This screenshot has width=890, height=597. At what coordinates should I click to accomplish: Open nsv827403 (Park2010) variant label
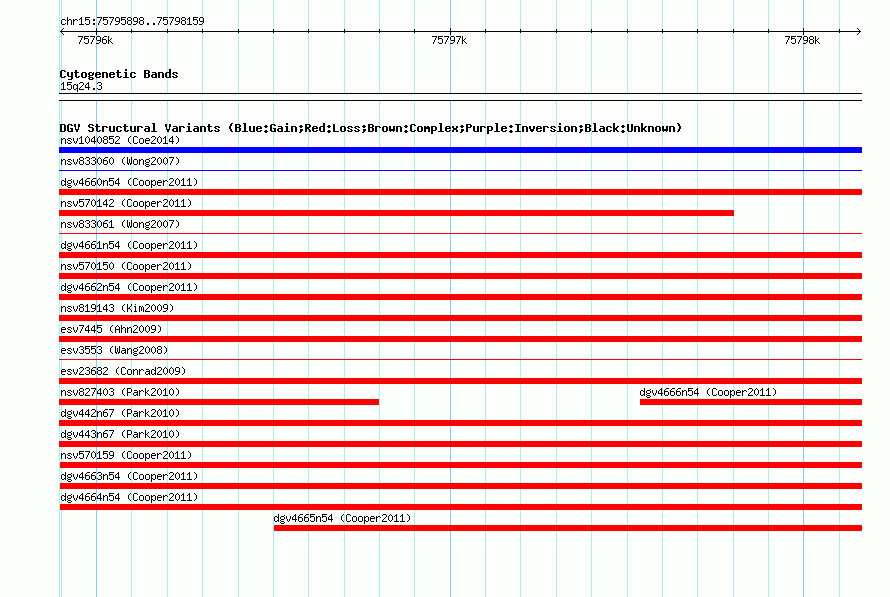pos(120,392)
